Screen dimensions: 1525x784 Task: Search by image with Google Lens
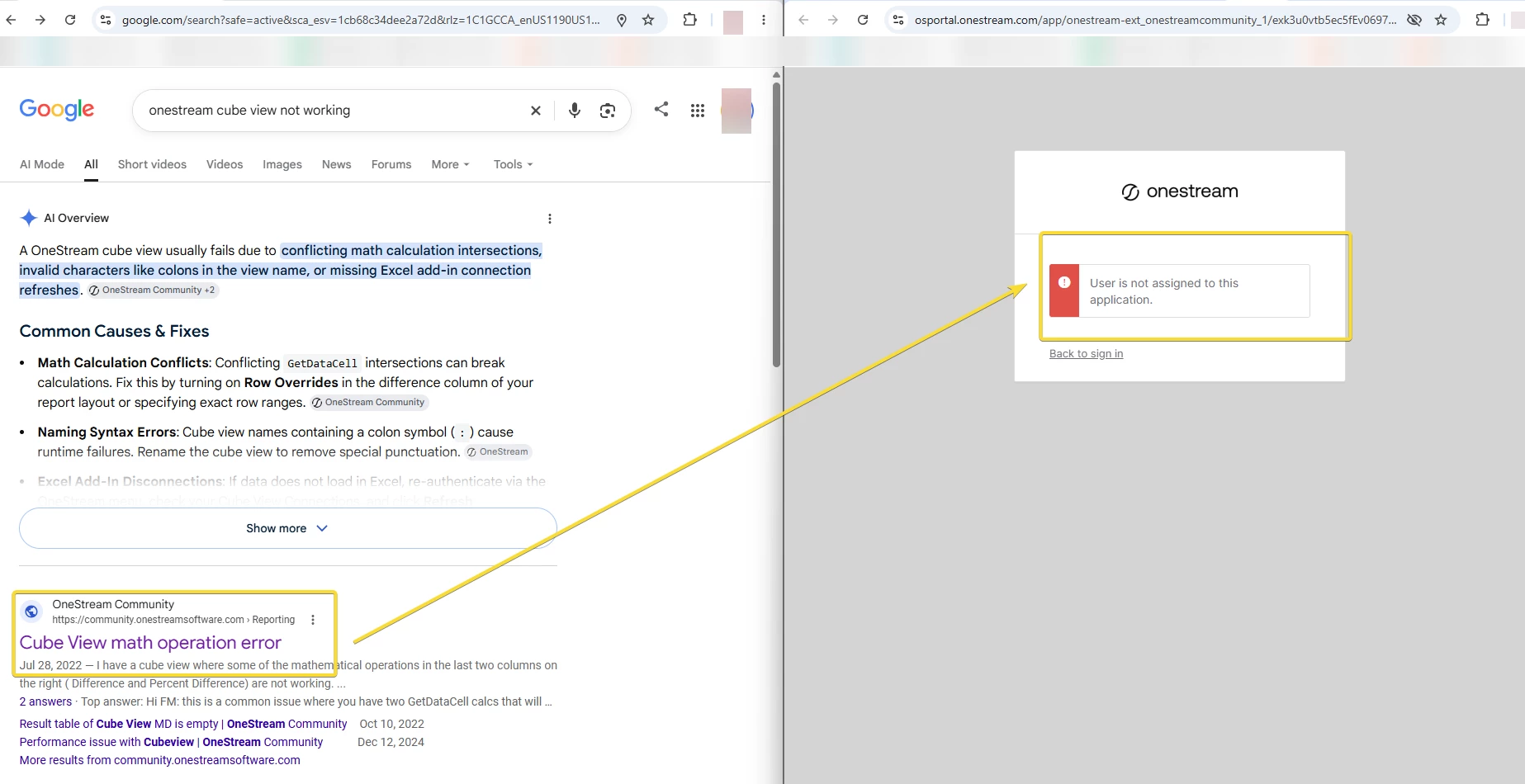pyautogui.click(x=608, y=111)
